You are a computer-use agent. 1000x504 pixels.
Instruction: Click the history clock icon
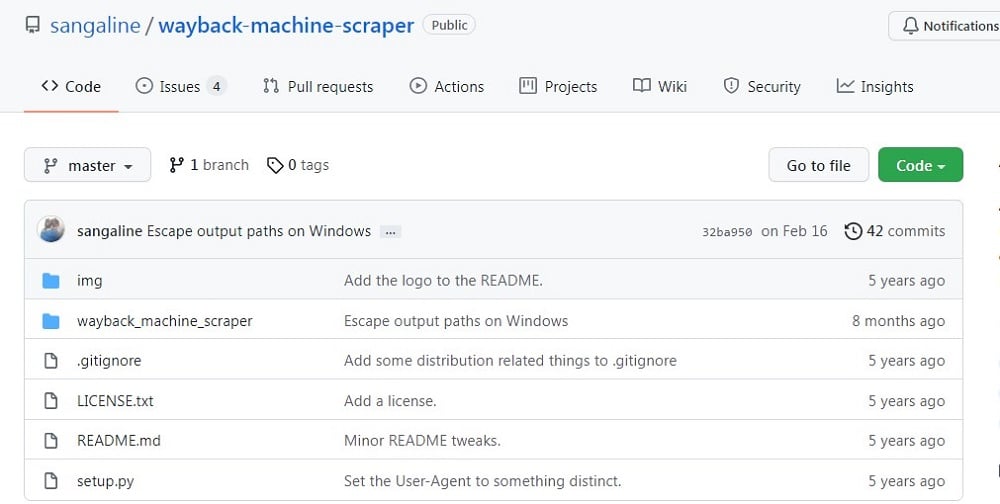pyautogui.click(x=853, y=231)
